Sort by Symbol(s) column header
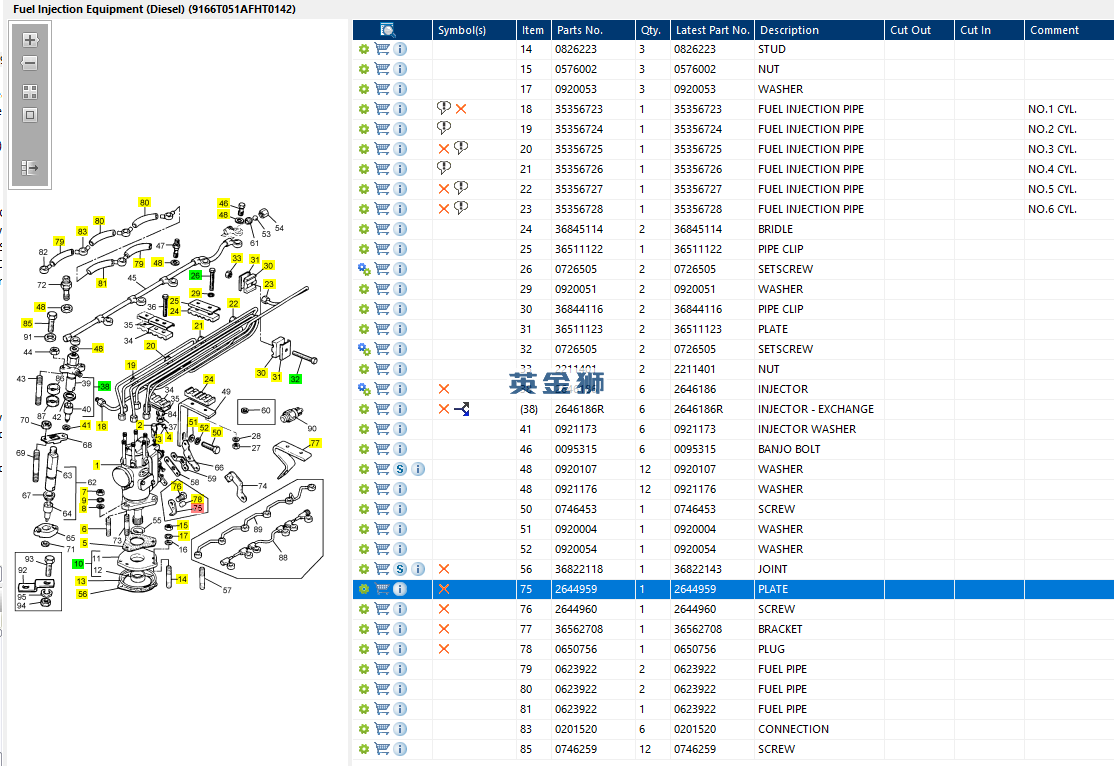The width and height of the screenshot is (1114, 766). click(474, 30)
